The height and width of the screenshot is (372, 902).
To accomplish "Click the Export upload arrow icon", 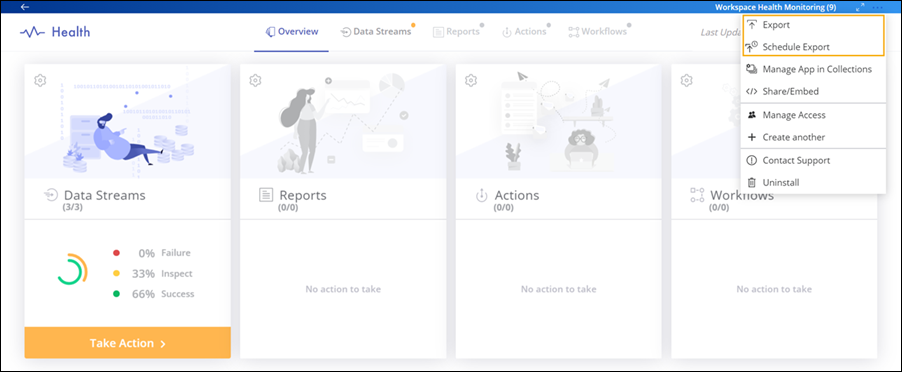I will click(x=751, y=25).
